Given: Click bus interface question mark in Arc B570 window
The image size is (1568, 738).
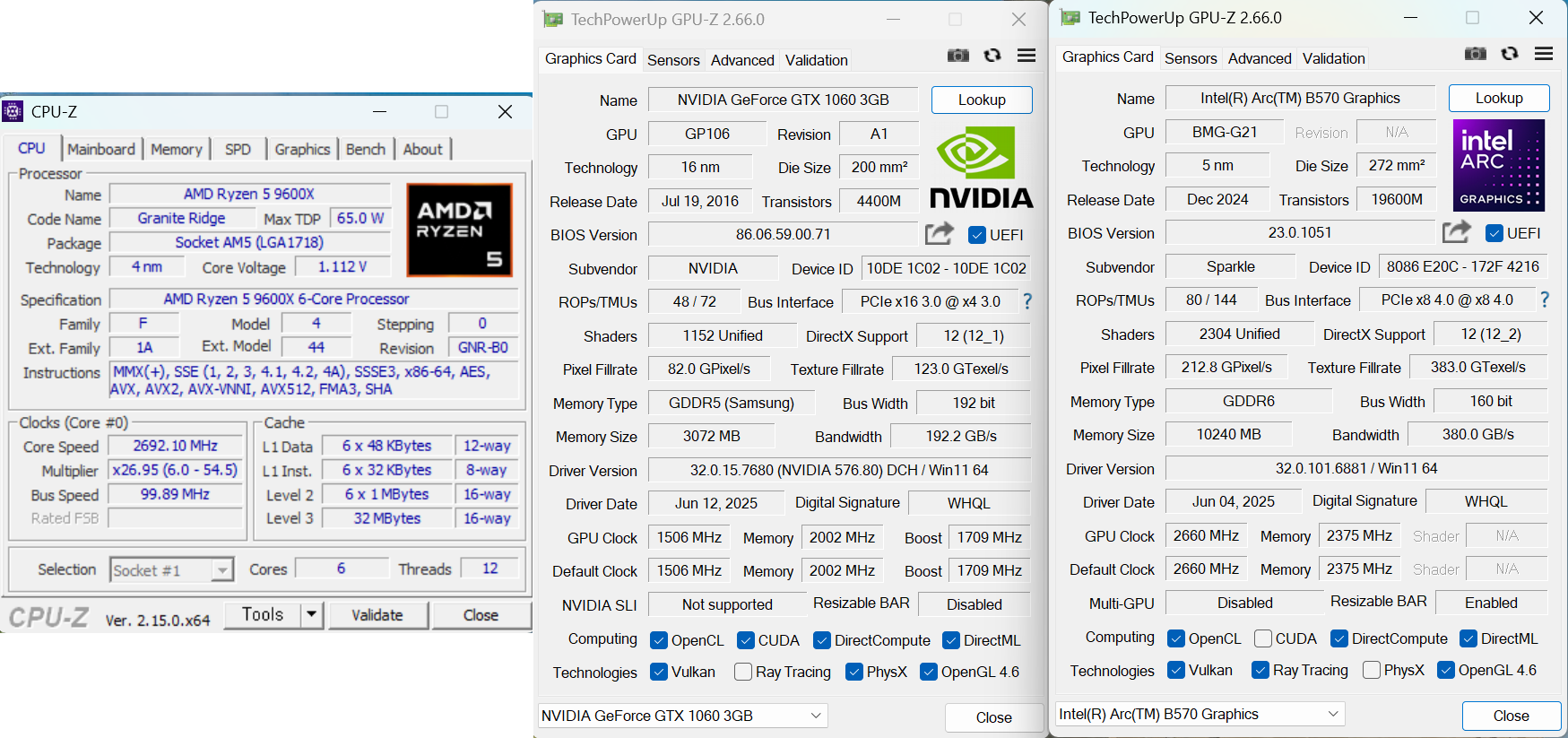Looking at the screenshot, I should [x=1545, y=300].
